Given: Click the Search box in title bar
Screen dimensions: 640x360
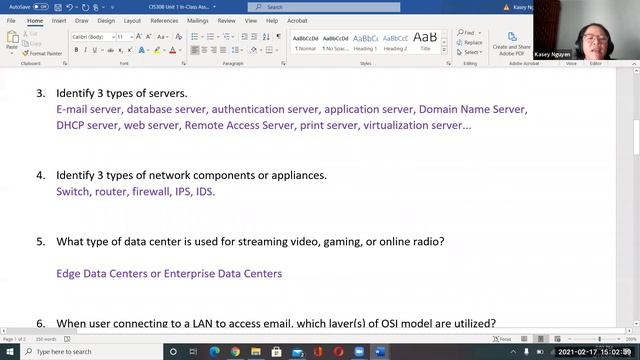Looking at the screenshot, I should (x=324, y=7).
